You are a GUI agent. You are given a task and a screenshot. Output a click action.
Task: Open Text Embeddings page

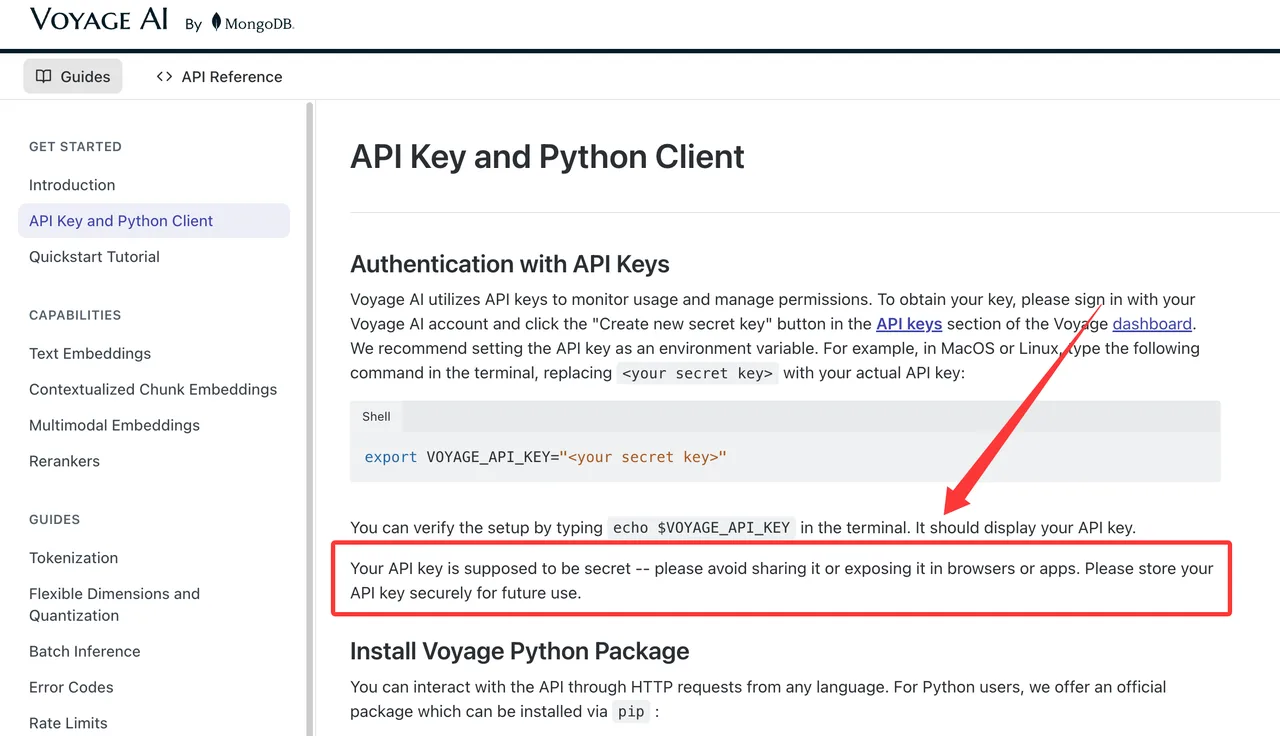click(90, 353)
